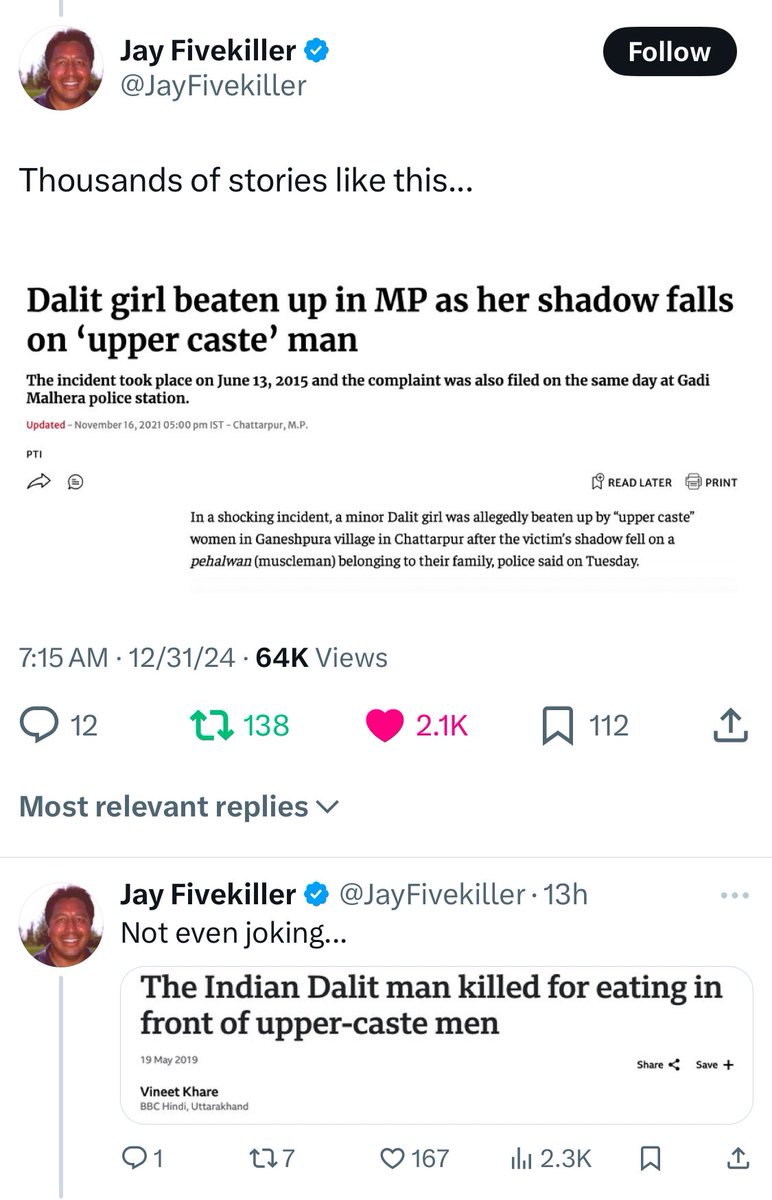Click the reply icon on the reply tweet
Viewport: 772px width, 1200px height.
132,1158
